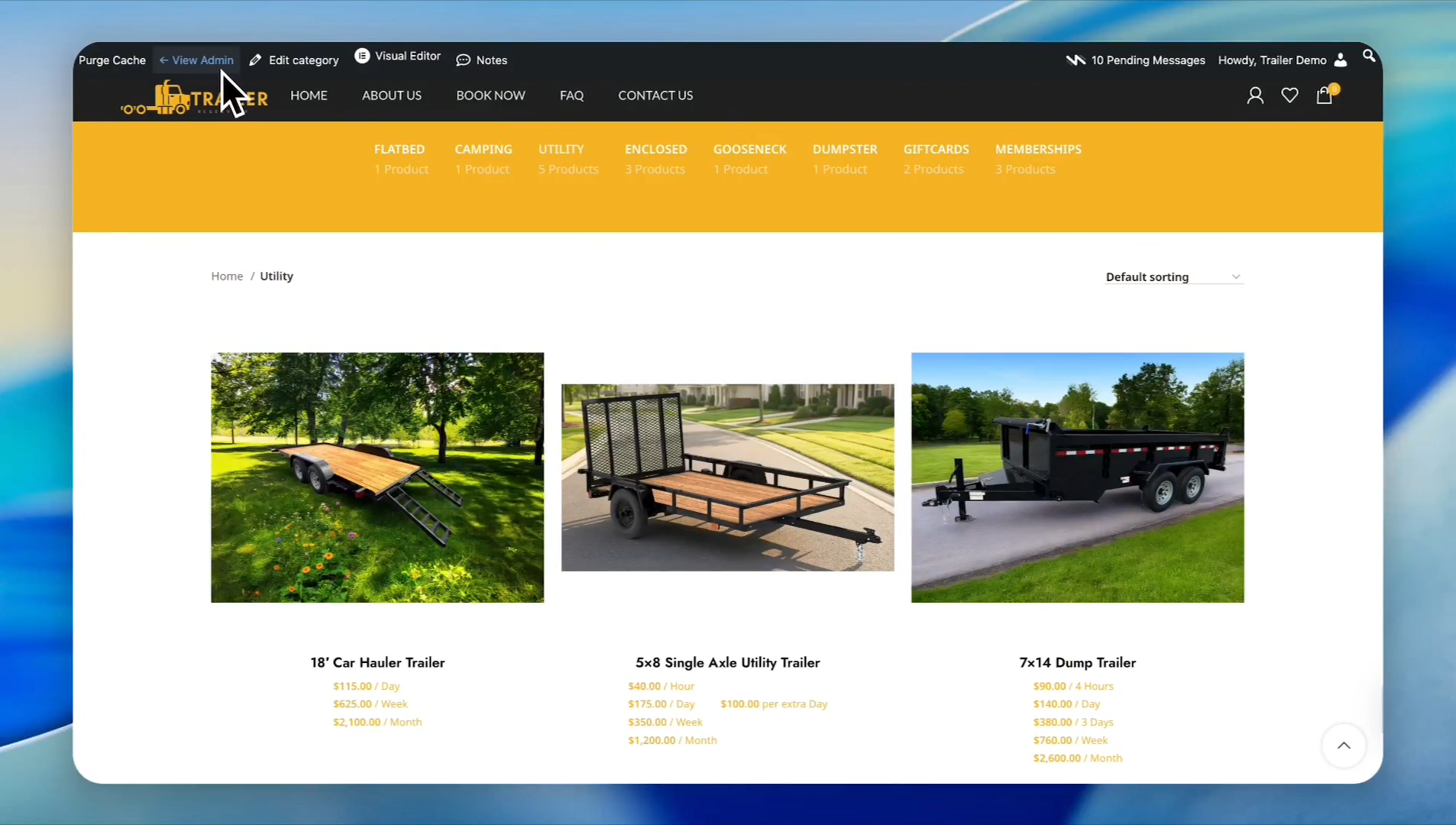1456x825 pixels.
Task: Open the 7x14 Dump Trailer title link
Action: (x=1077, y=662)
